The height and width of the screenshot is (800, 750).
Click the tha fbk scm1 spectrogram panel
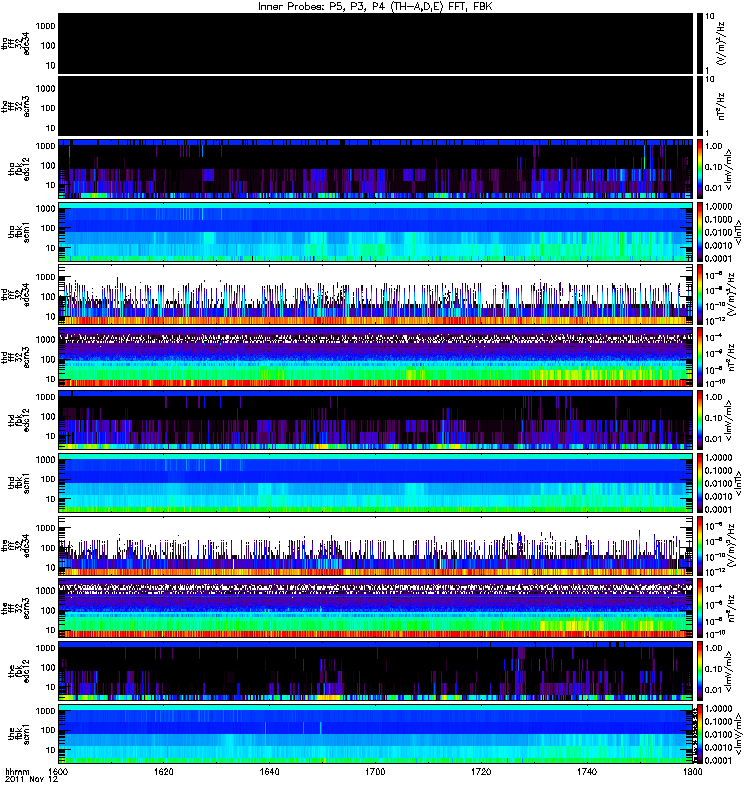[x=376, y=232]
